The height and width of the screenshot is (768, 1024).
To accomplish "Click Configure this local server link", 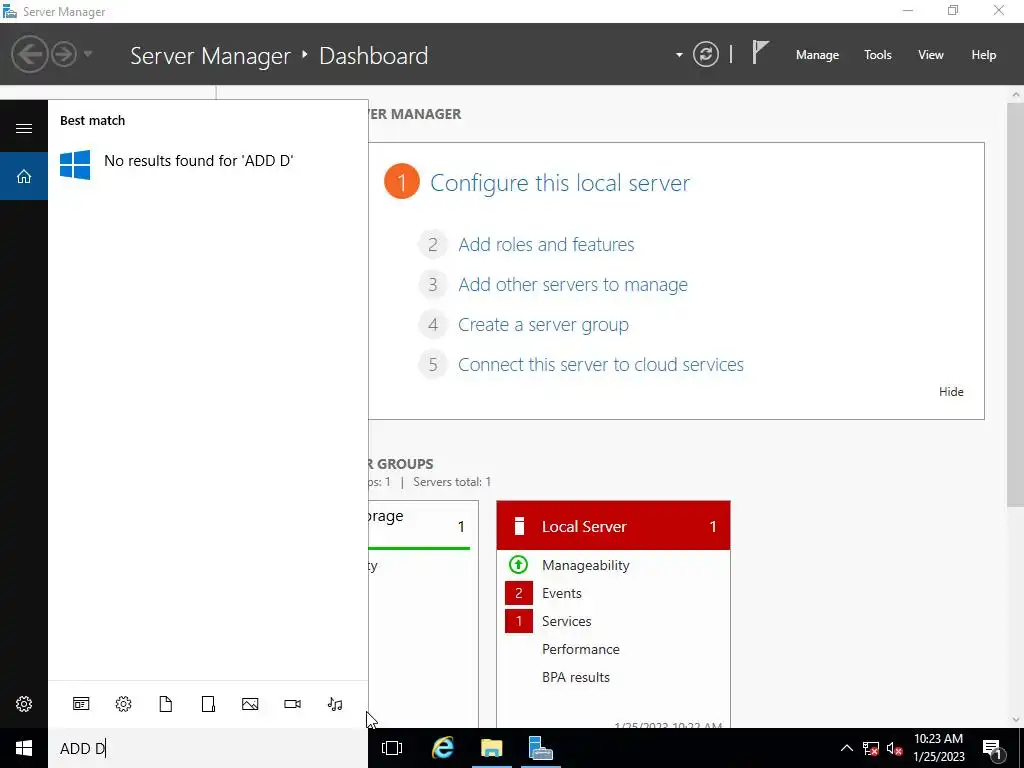I will click(560, 183).
